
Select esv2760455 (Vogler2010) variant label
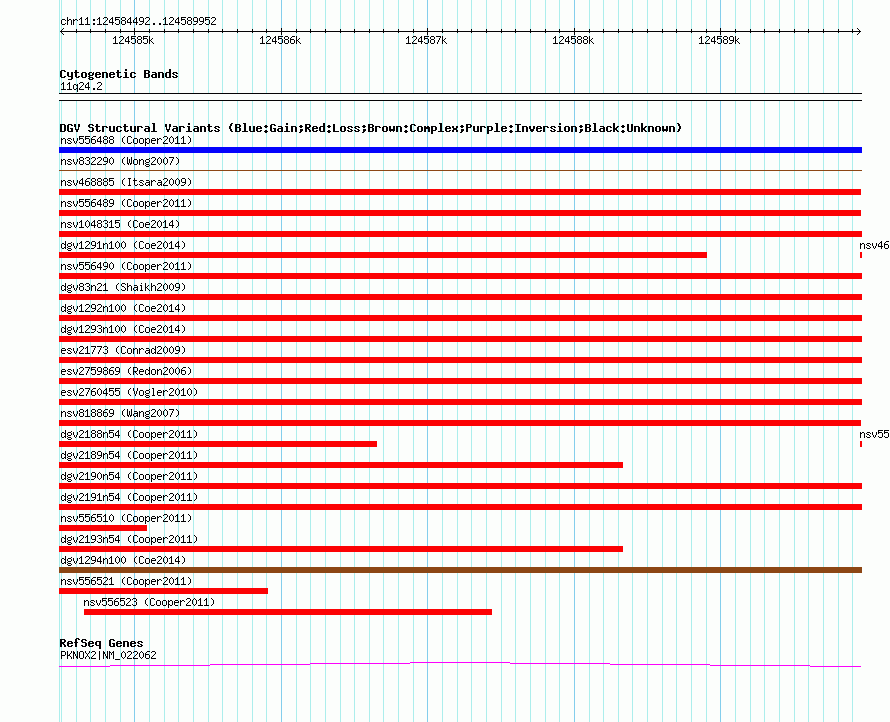129,392
